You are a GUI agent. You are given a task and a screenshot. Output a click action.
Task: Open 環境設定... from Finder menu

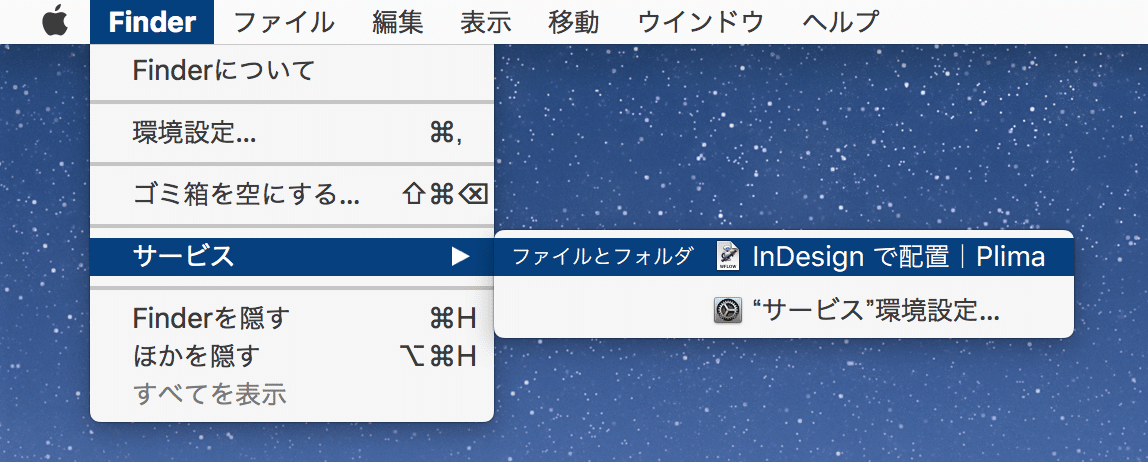(292, 133)
